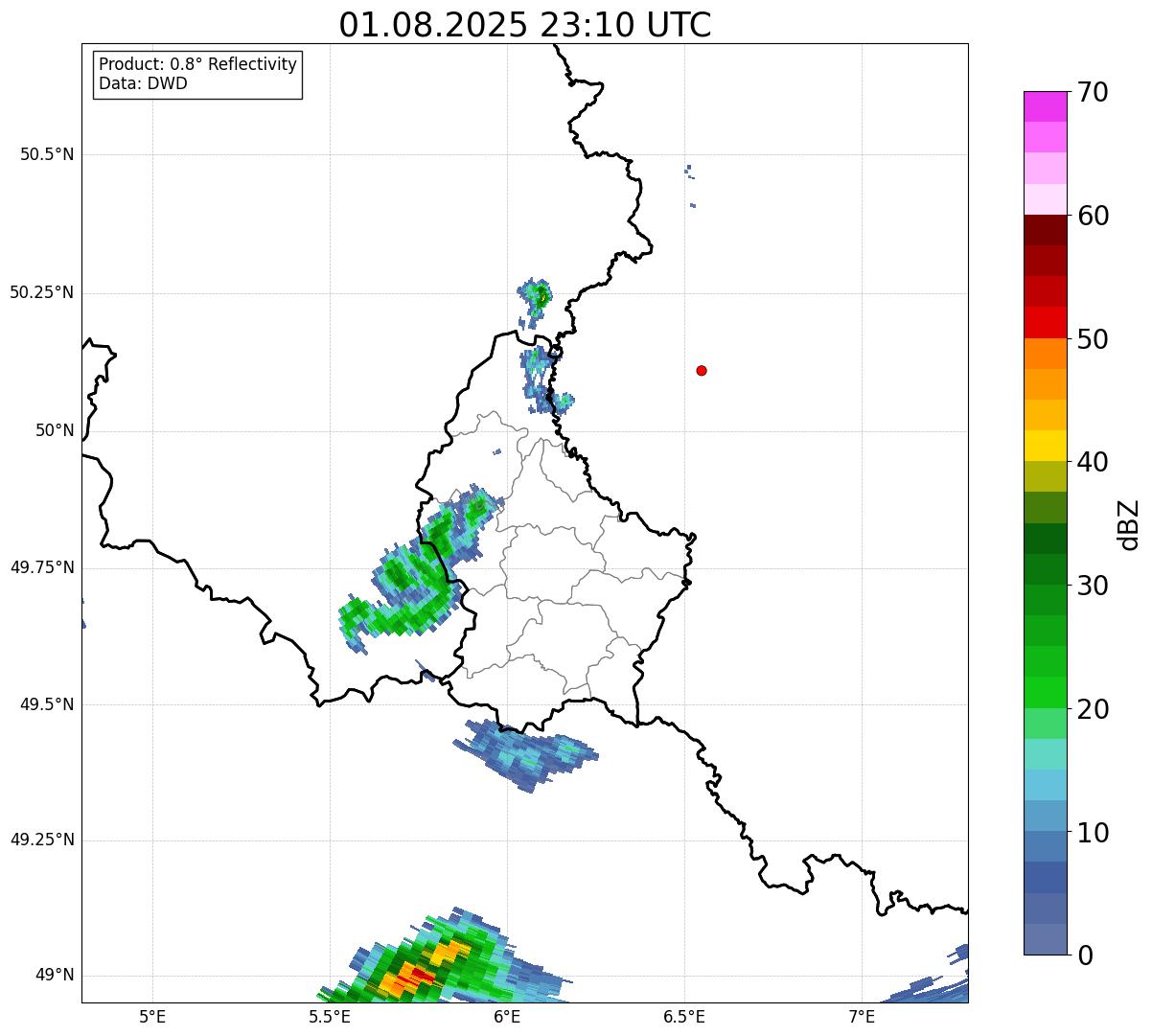Click the '10' colorbar tick value
Viewport: 1152px width, 1036px height.
[1093, 833]
